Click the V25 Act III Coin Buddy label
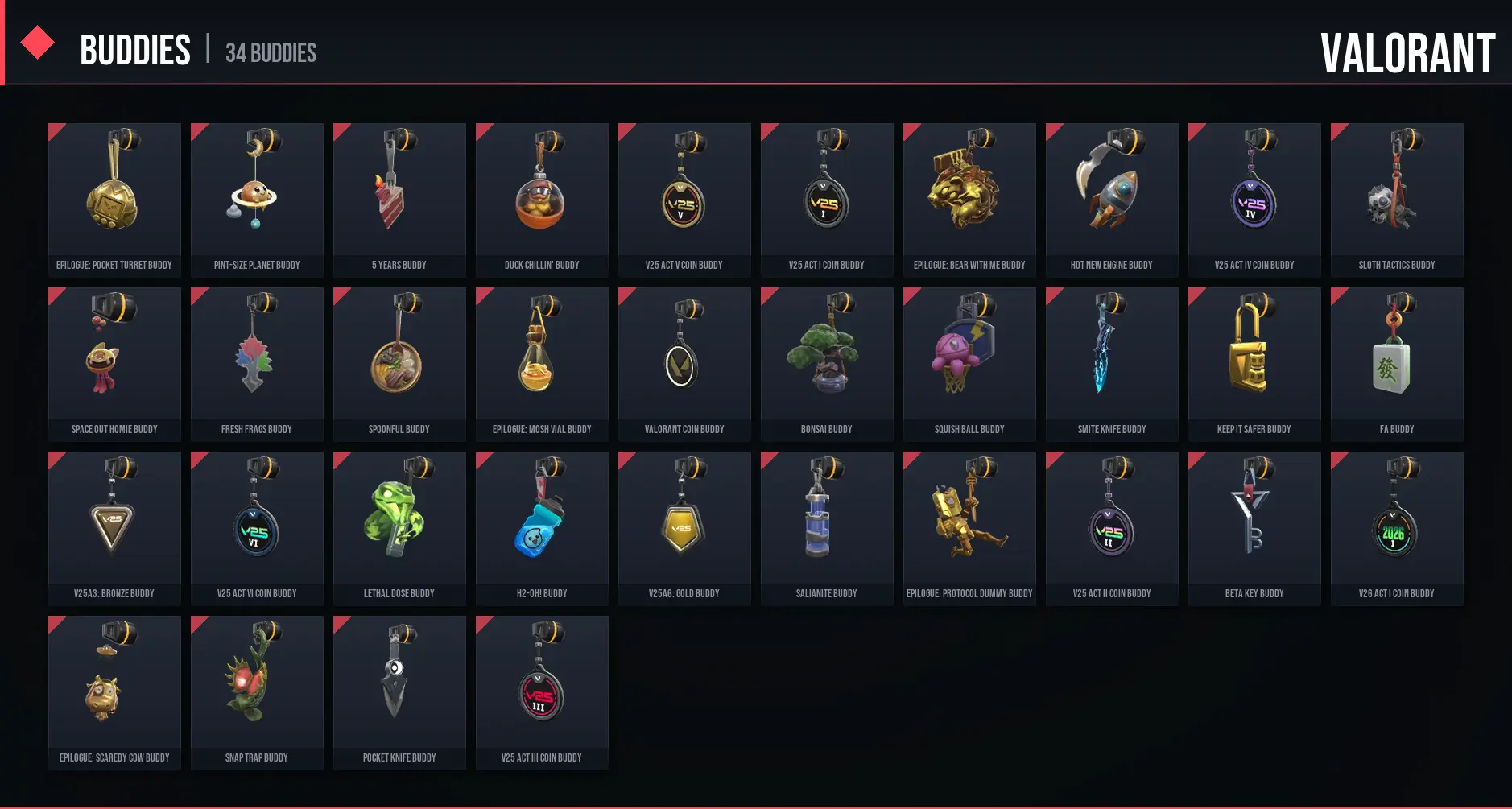Screen dimensions: 1512x809 (x=542, y=757)
